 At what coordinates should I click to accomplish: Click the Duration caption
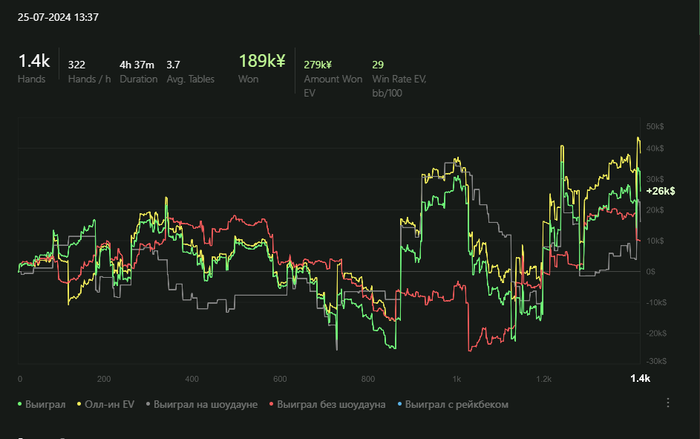pos(138,79)
